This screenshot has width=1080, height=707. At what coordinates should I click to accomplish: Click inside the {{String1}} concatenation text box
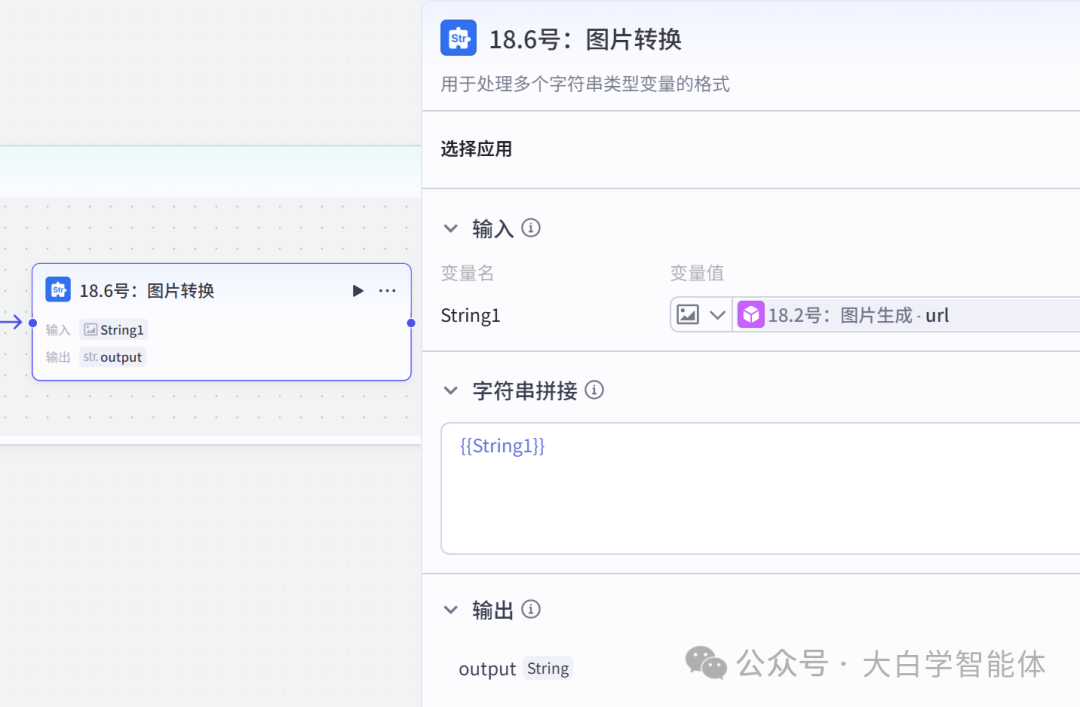[x=760, y=488]
